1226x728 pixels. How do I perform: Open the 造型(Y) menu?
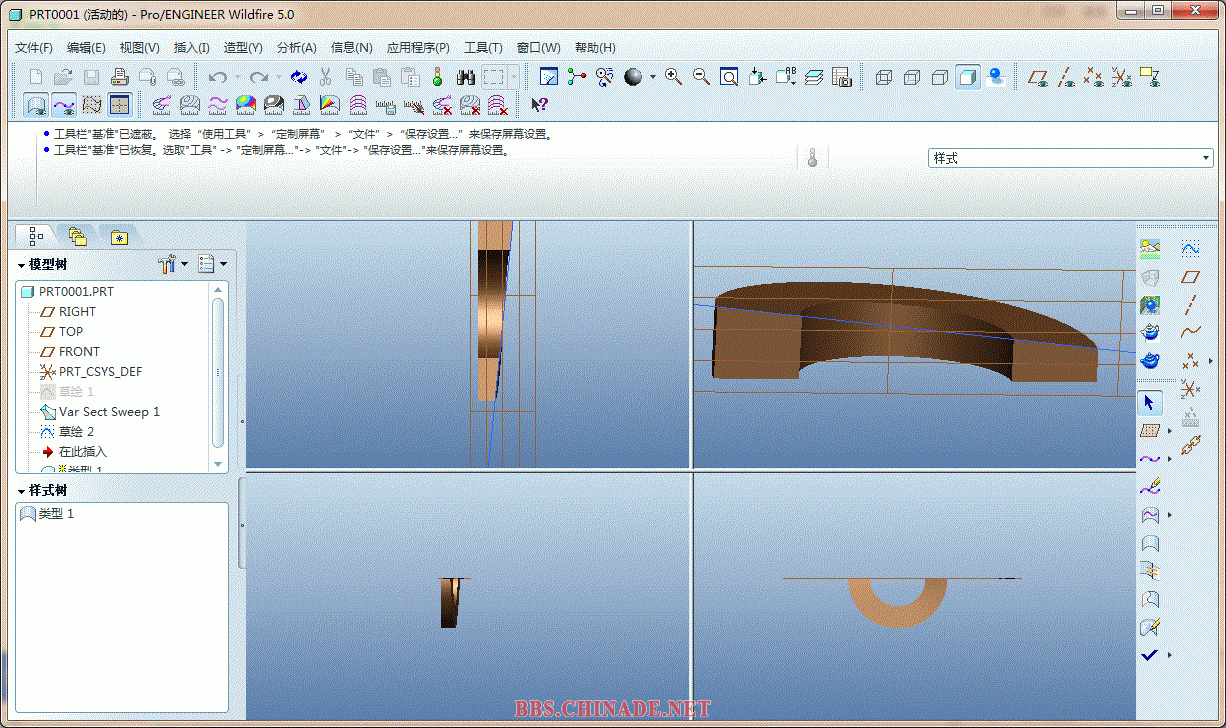[x=243, y=47]
